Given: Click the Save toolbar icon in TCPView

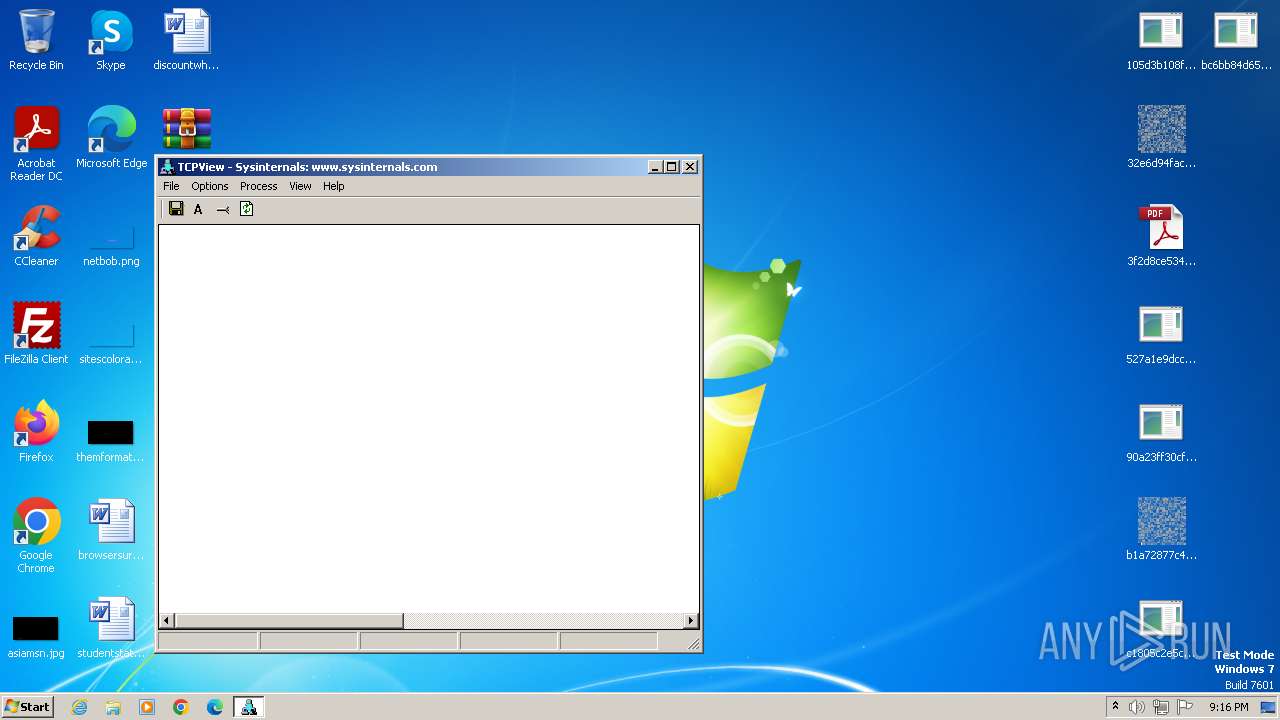Looking at the screenshot, I should point(176,209).
